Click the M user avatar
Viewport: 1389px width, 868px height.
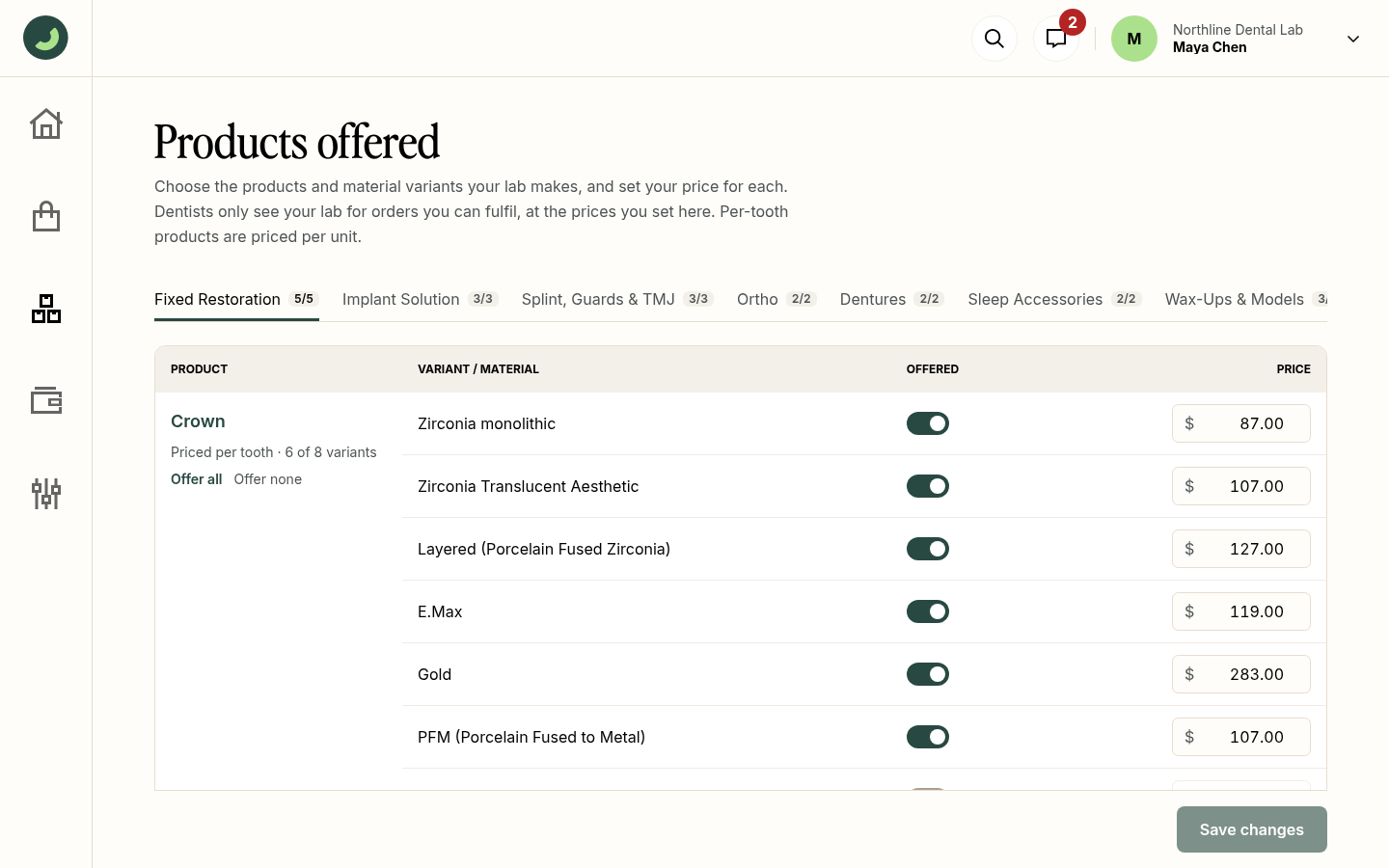click(1134, 39)
